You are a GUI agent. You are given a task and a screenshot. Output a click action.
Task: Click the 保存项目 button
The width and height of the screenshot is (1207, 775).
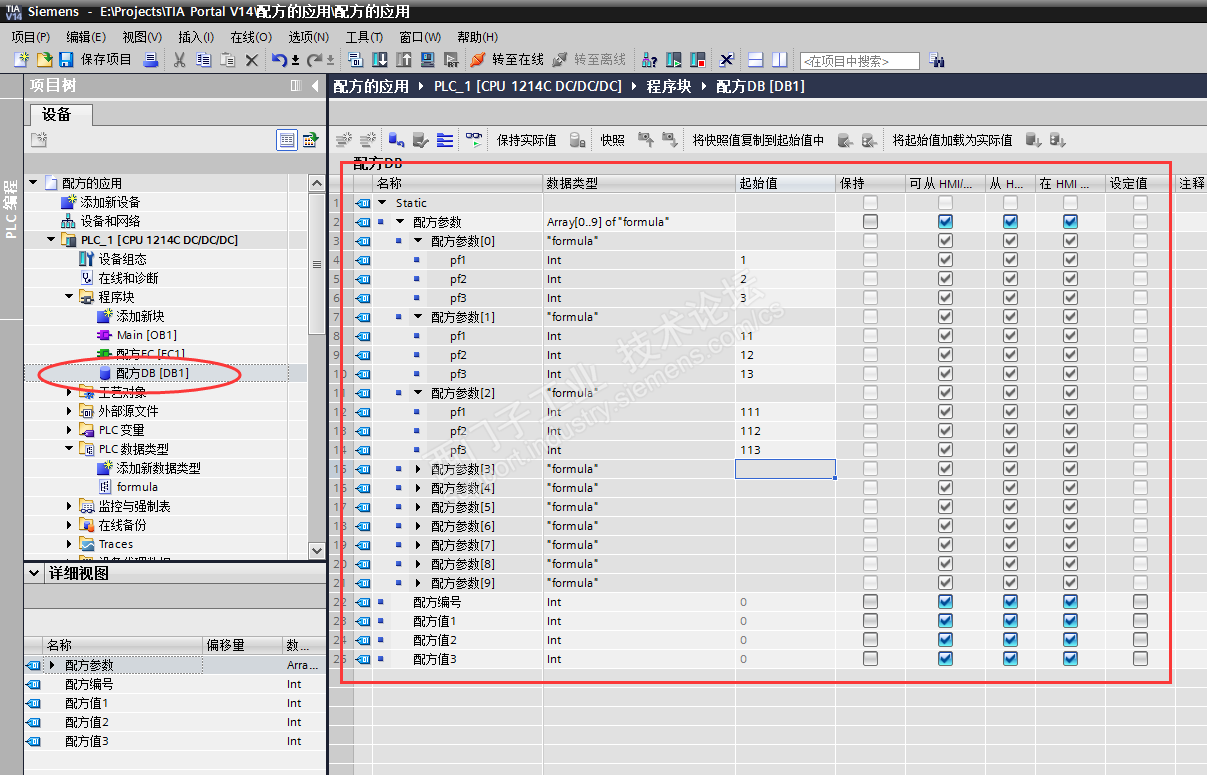pos(95,60)
